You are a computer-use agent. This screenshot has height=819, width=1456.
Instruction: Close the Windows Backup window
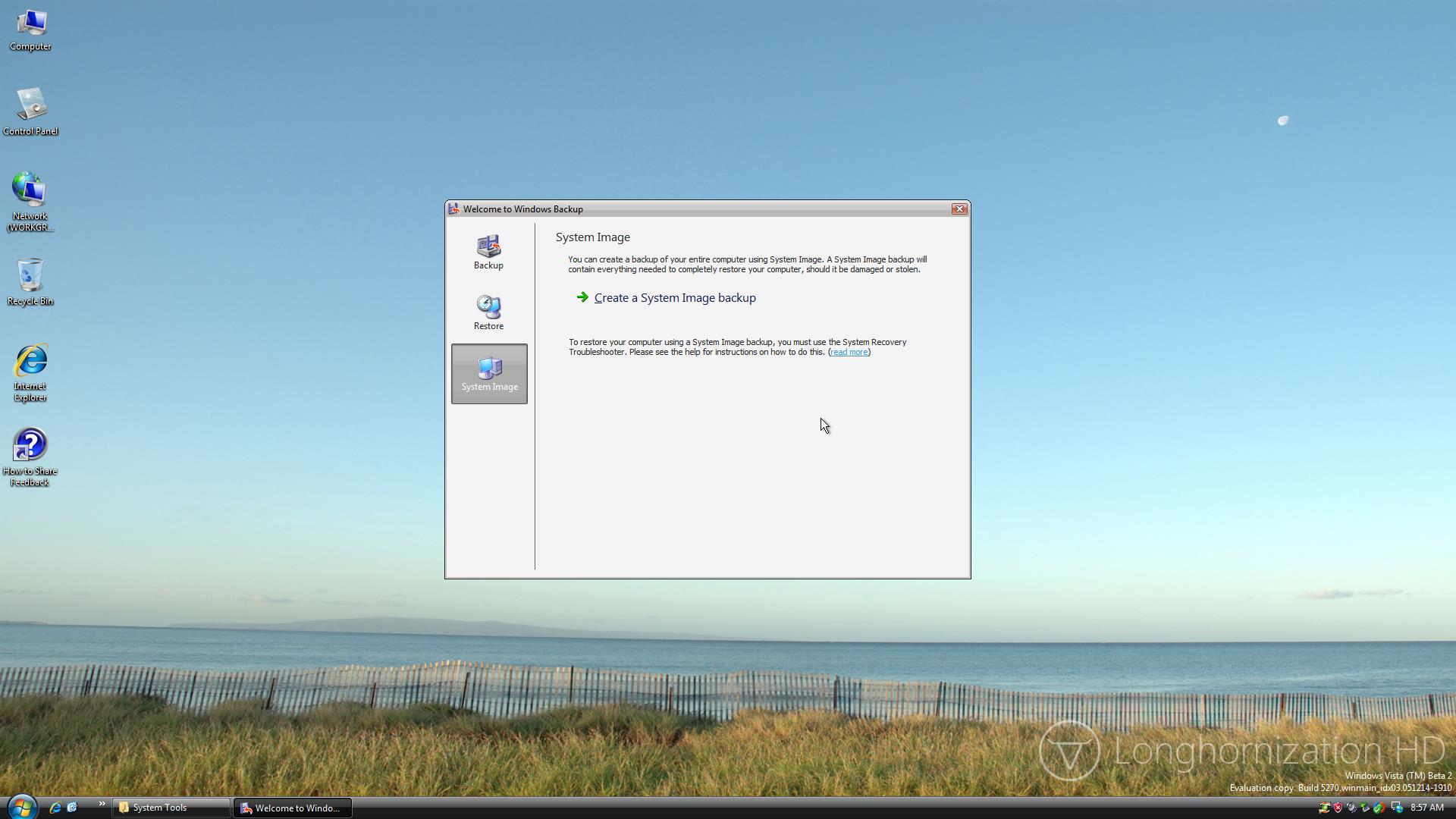tap(959, 209)
